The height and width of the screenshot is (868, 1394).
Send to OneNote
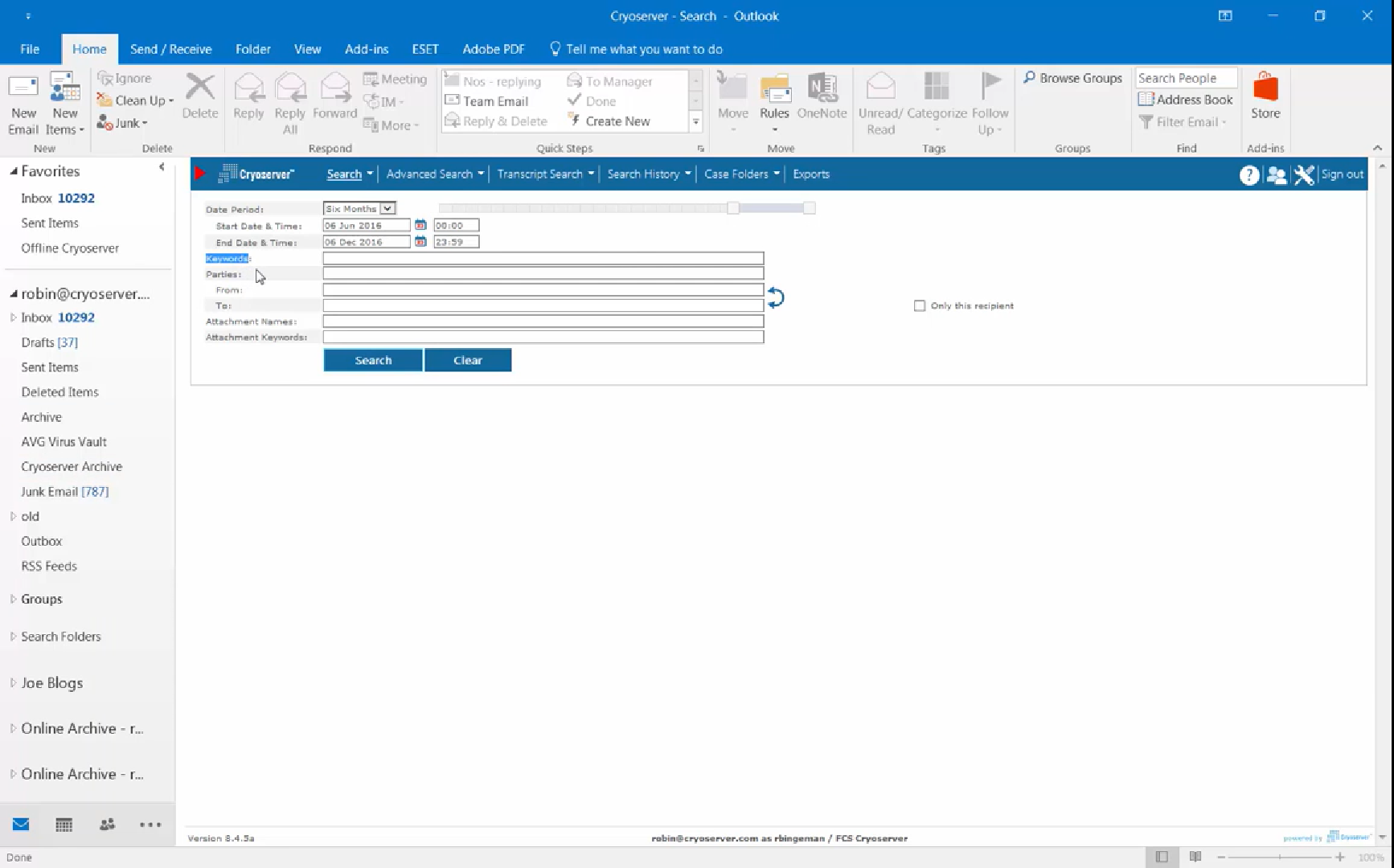[822, 96]
